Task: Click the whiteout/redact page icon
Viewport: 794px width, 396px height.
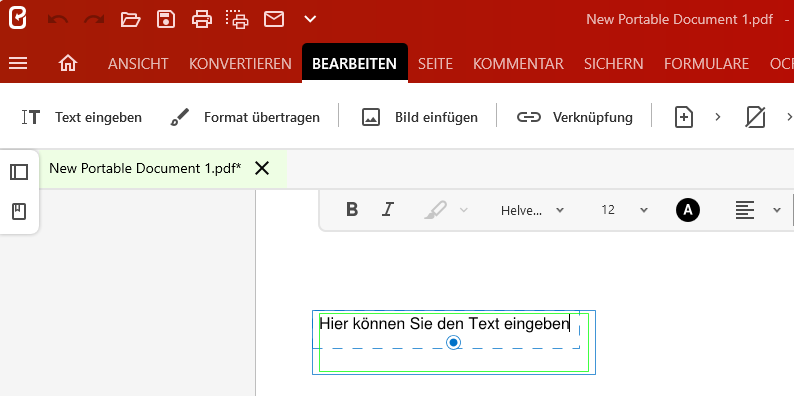Action: (x=756, y=117)
